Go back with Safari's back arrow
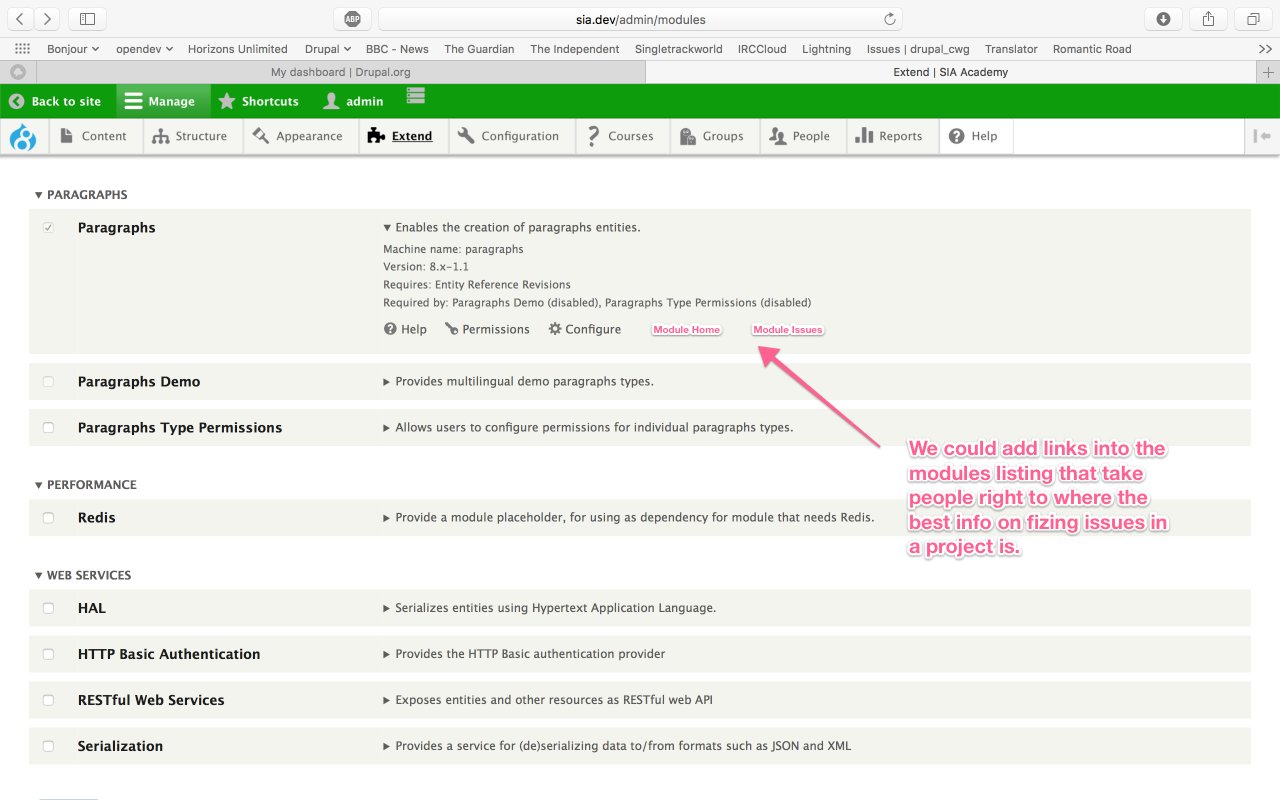 (21, 19)
